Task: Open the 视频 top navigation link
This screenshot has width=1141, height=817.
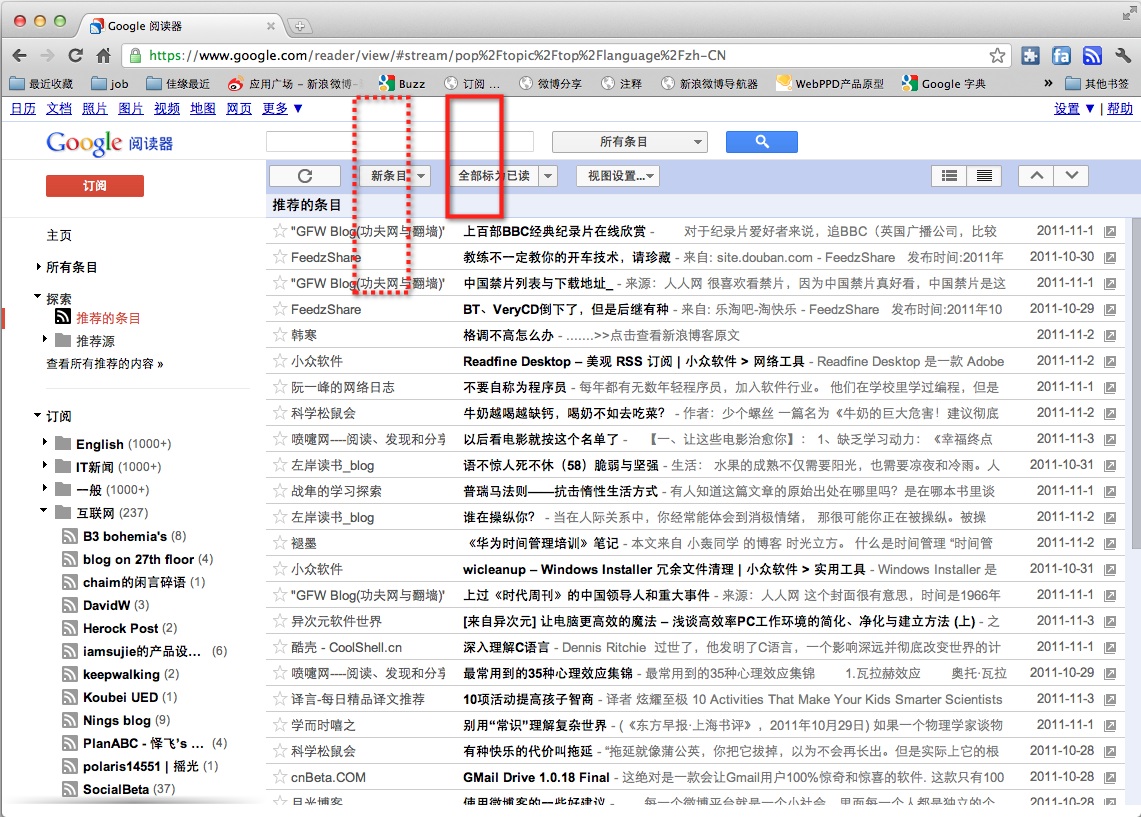Action: click(x=167, y=108)
